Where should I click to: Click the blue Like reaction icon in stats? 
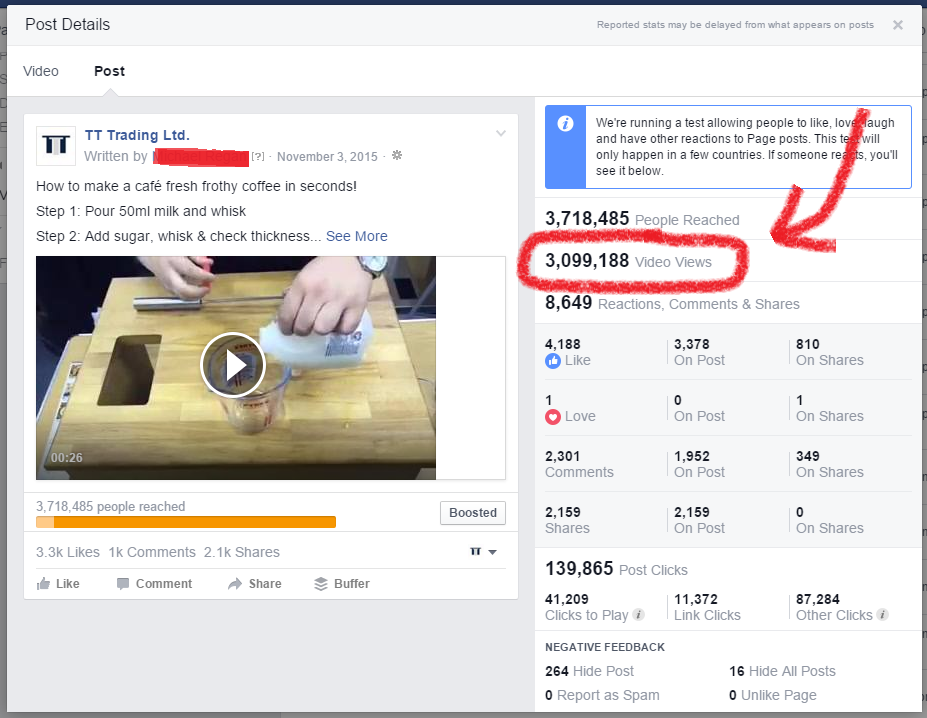pos(552,361)
